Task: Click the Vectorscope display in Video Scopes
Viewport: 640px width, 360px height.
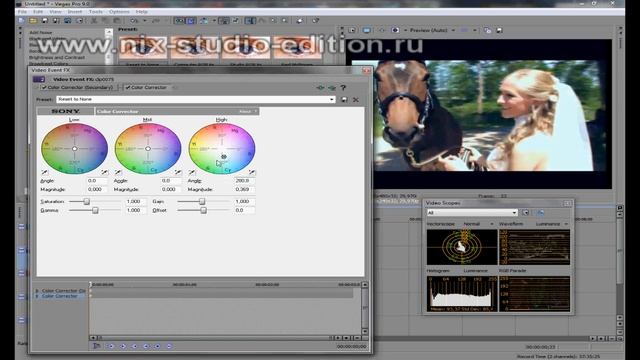Action: (x=462, y=247)
